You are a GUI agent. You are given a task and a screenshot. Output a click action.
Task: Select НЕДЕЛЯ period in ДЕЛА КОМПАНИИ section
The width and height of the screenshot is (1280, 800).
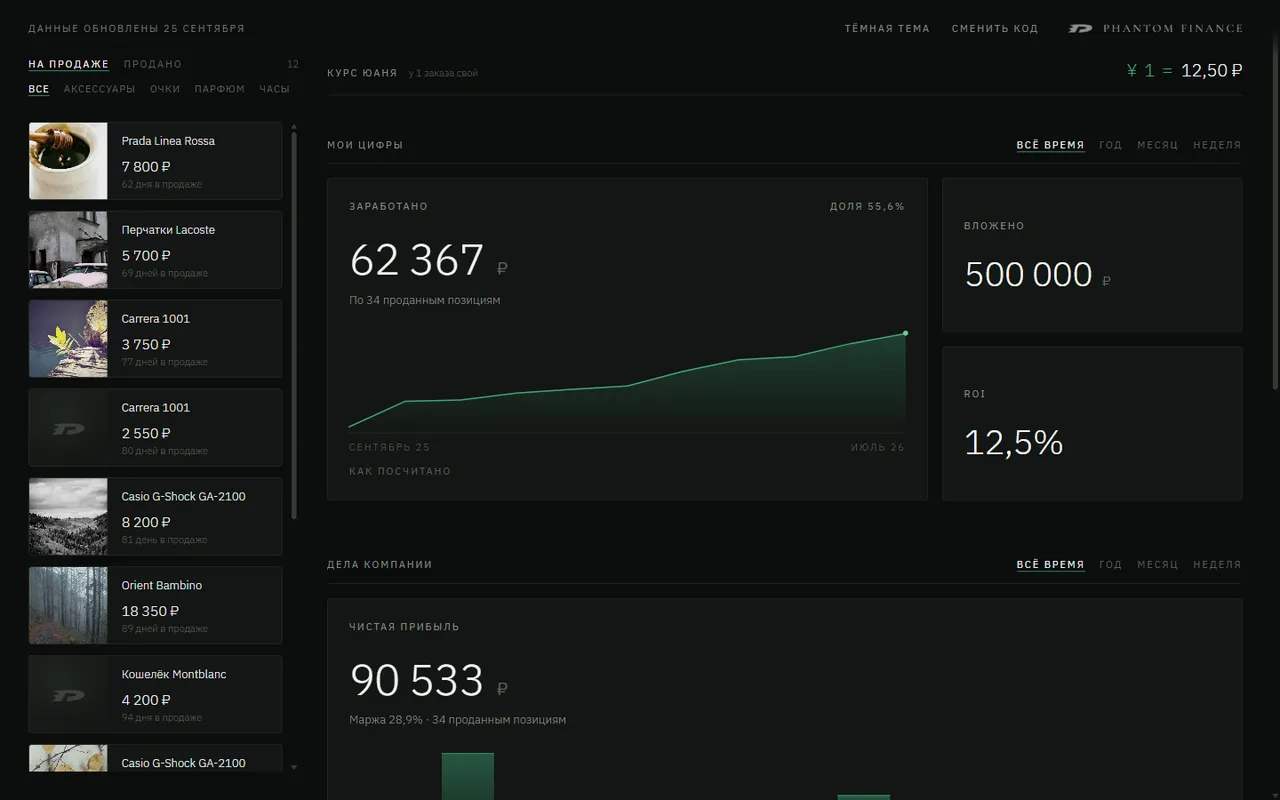(x=1217, y=565)
